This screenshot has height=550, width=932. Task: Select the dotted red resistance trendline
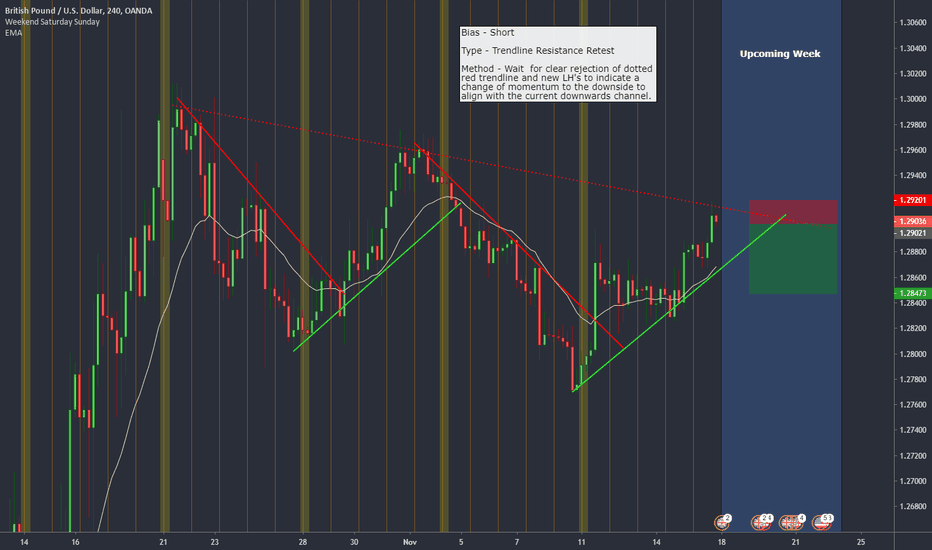pos(560,170)
